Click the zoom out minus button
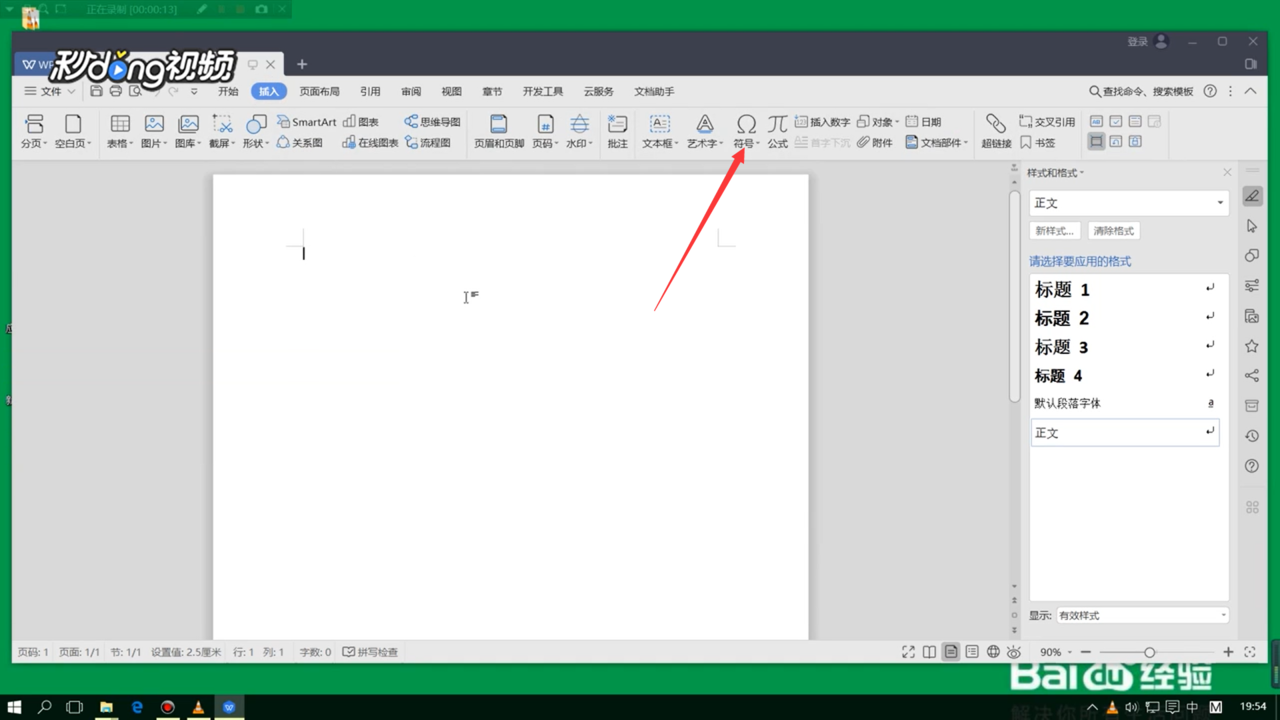The height and width of the screenshot is (720, 1280). pos(1086,652)
